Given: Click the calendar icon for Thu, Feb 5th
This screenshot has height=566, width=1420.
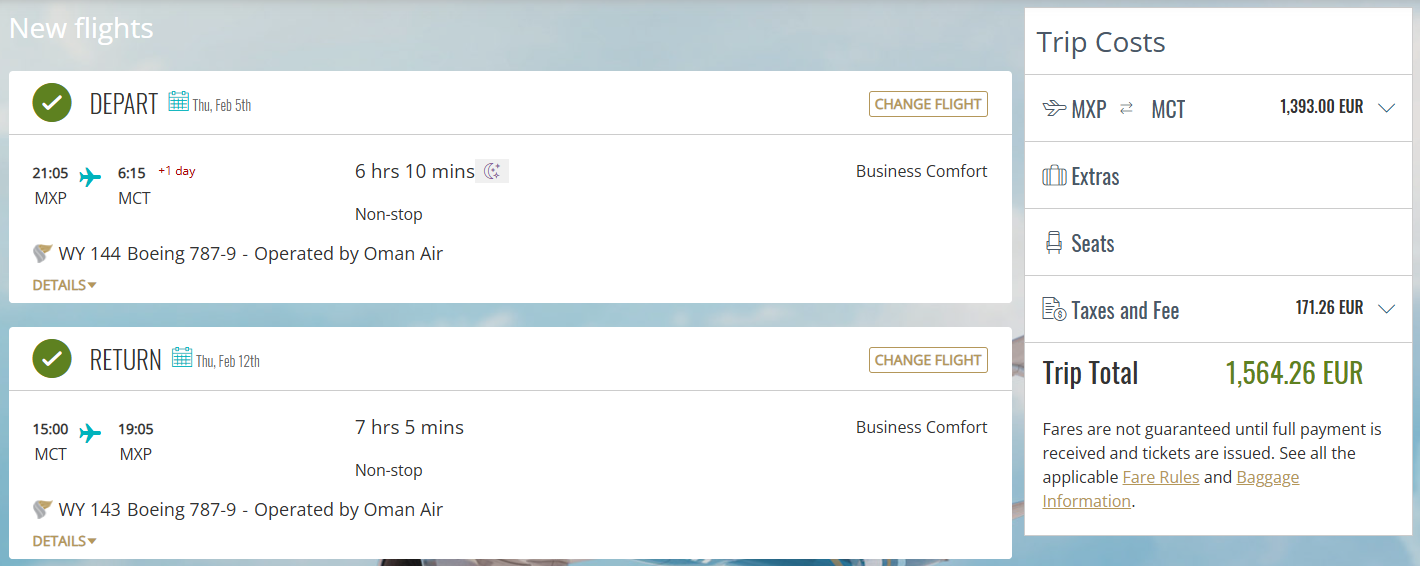Looking at the screenshot, I should click(x=179, y=101).
